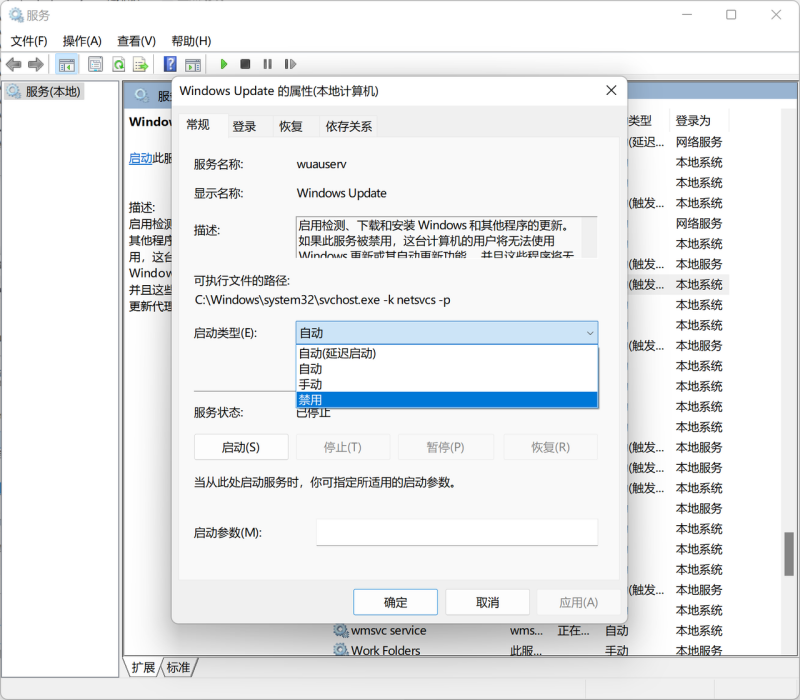Click the 停止(T) button

tap(343, 447)
